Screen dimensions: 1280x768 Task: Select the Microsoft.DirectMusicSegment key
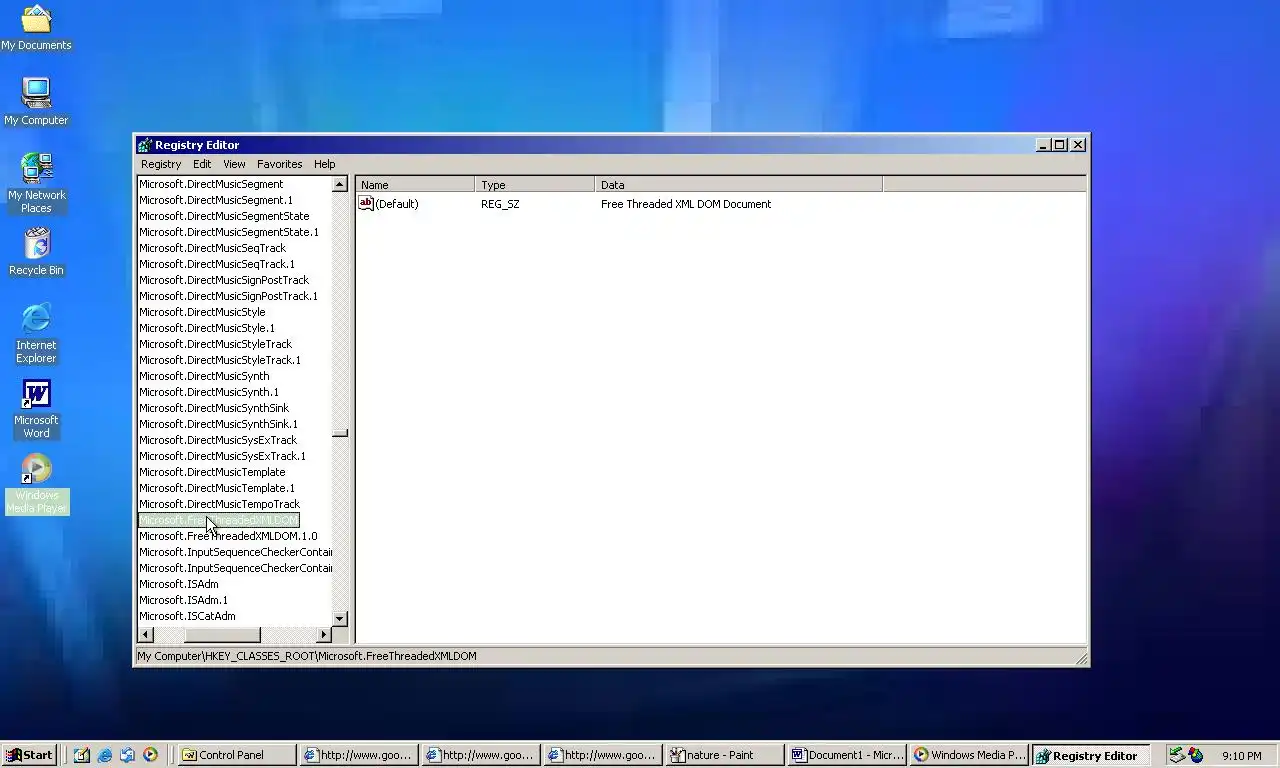tap(211, 184)
